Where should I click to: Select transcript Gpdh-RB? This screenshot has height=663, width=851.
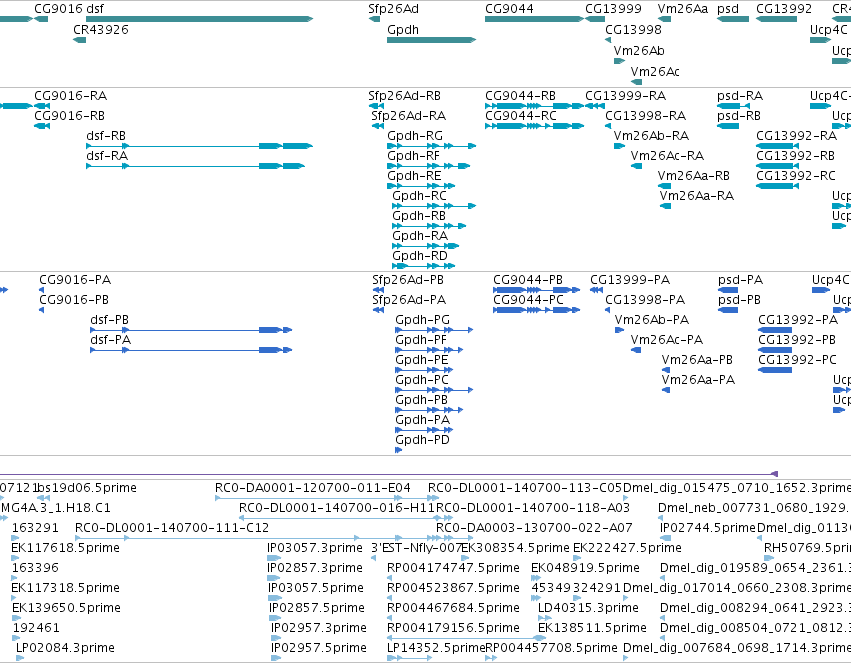click(x=429, y=226)
